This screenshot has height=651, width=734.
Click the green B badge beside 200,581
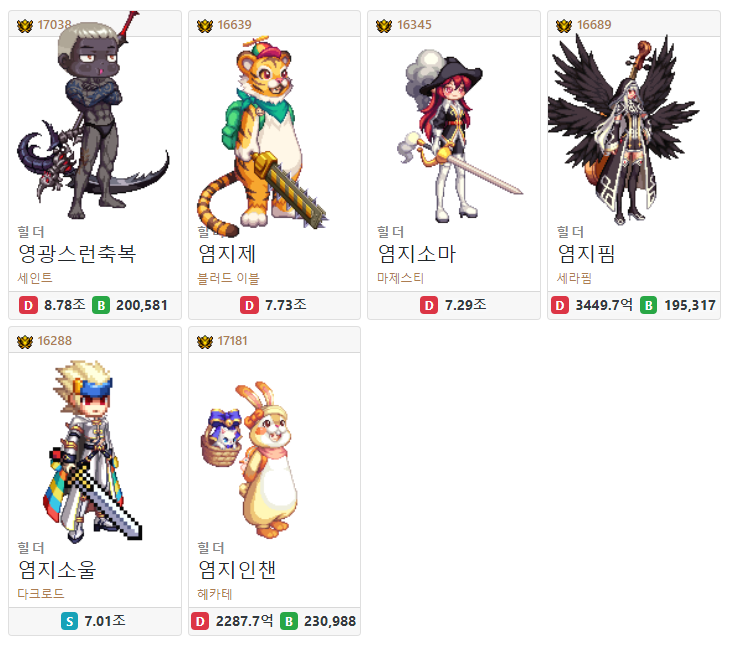pyautogui.click(x=101, y=306)
